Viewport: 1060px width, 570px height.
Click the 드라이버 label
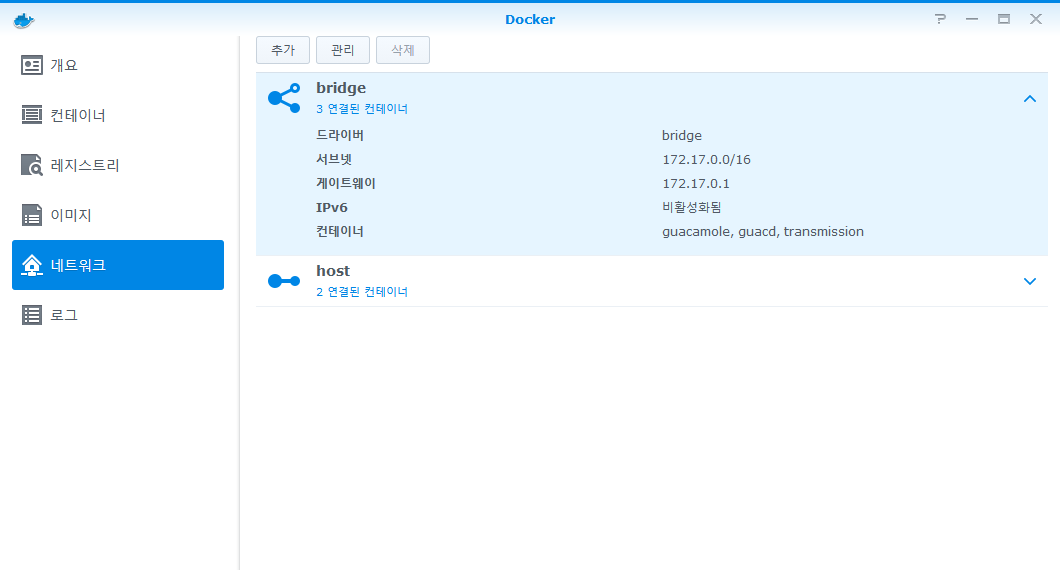click(x=339, y=135)
